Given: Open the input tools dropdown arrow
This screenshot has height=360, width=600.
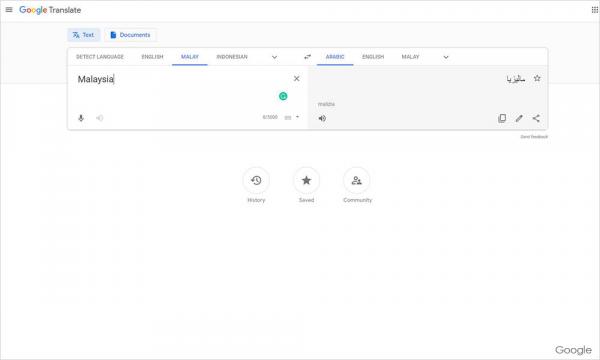Looking at the screenshot, I should [297, 117].
